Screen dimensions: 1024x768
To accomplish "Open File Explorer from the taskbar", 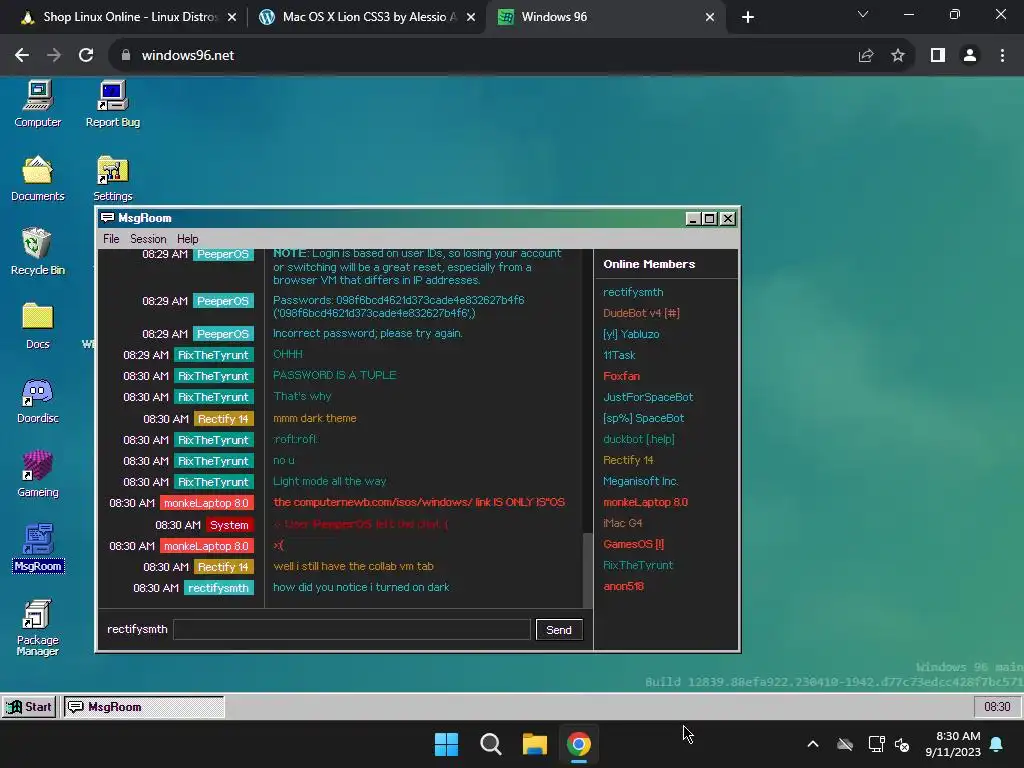I will point(535,744).
